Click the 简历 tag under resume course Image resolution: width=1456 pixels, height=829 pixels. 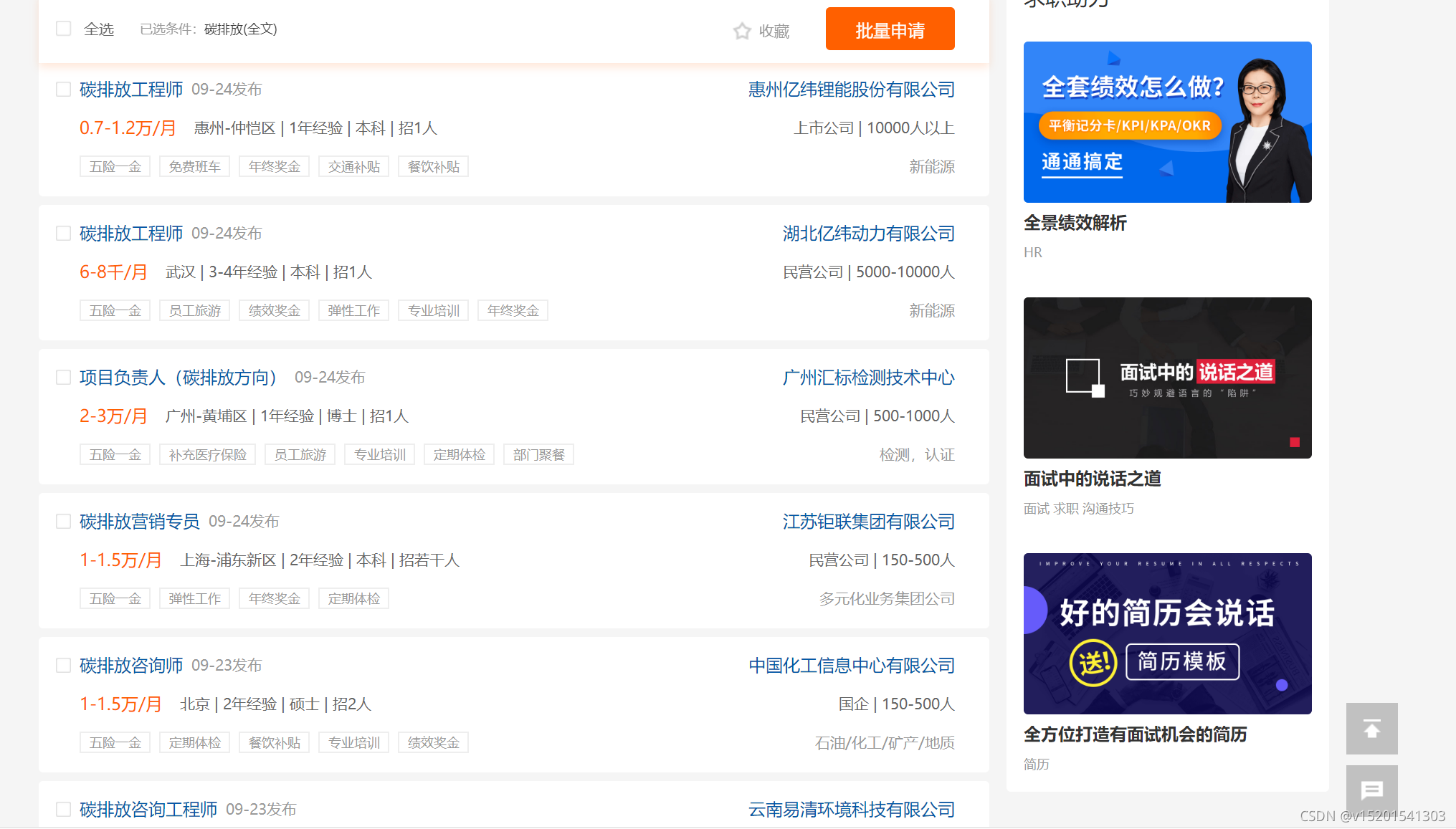click(x=1036, y=764)
